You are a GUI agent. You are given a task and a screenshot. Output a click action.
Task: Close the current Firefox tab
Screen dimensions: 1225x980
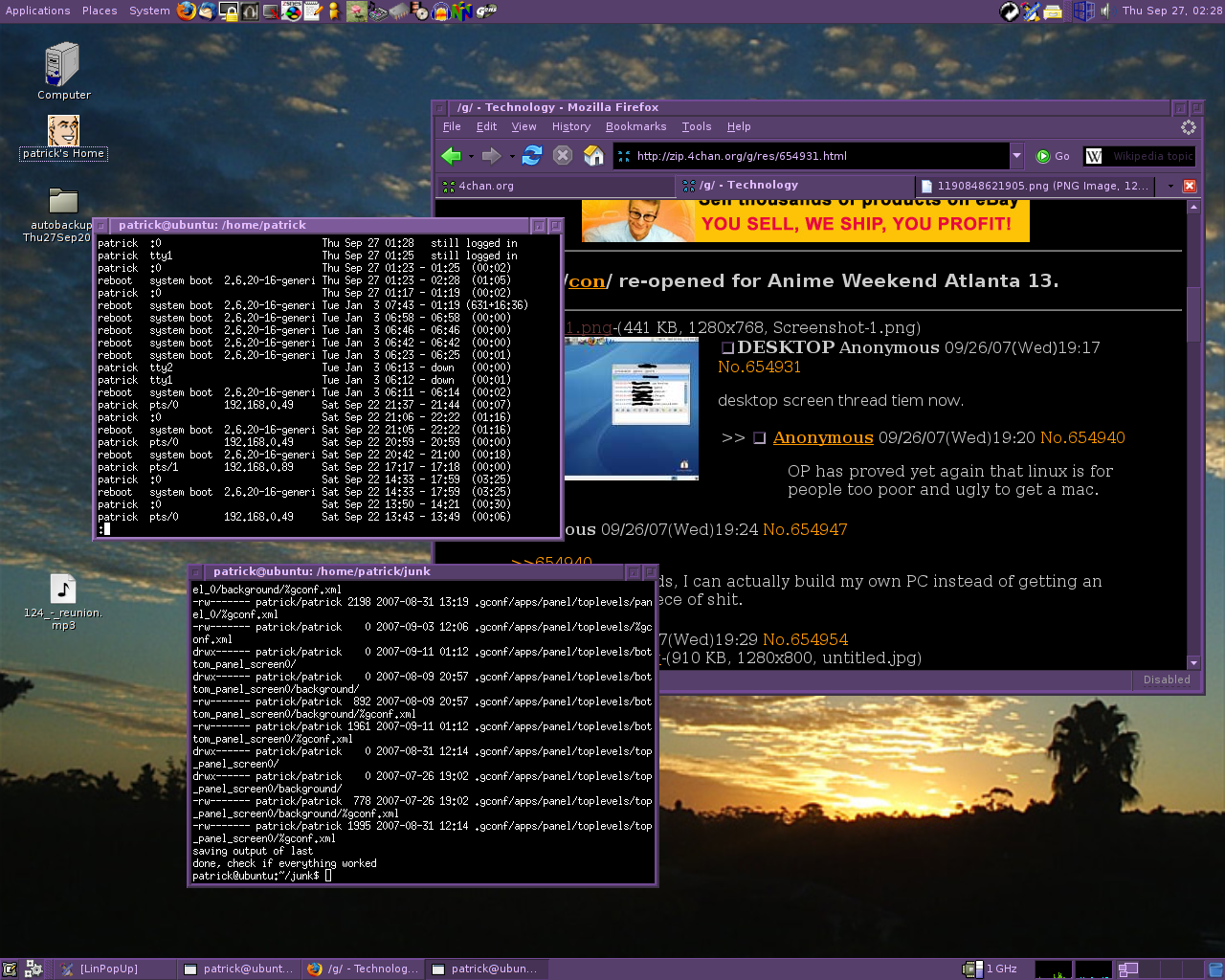[1190, 186]
